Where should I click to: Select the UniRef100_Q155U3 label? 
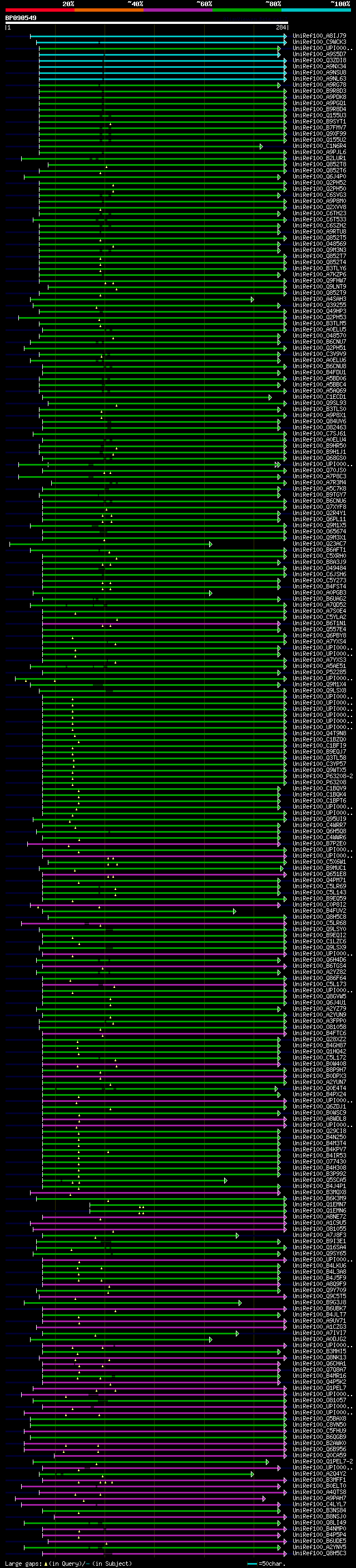319,115
